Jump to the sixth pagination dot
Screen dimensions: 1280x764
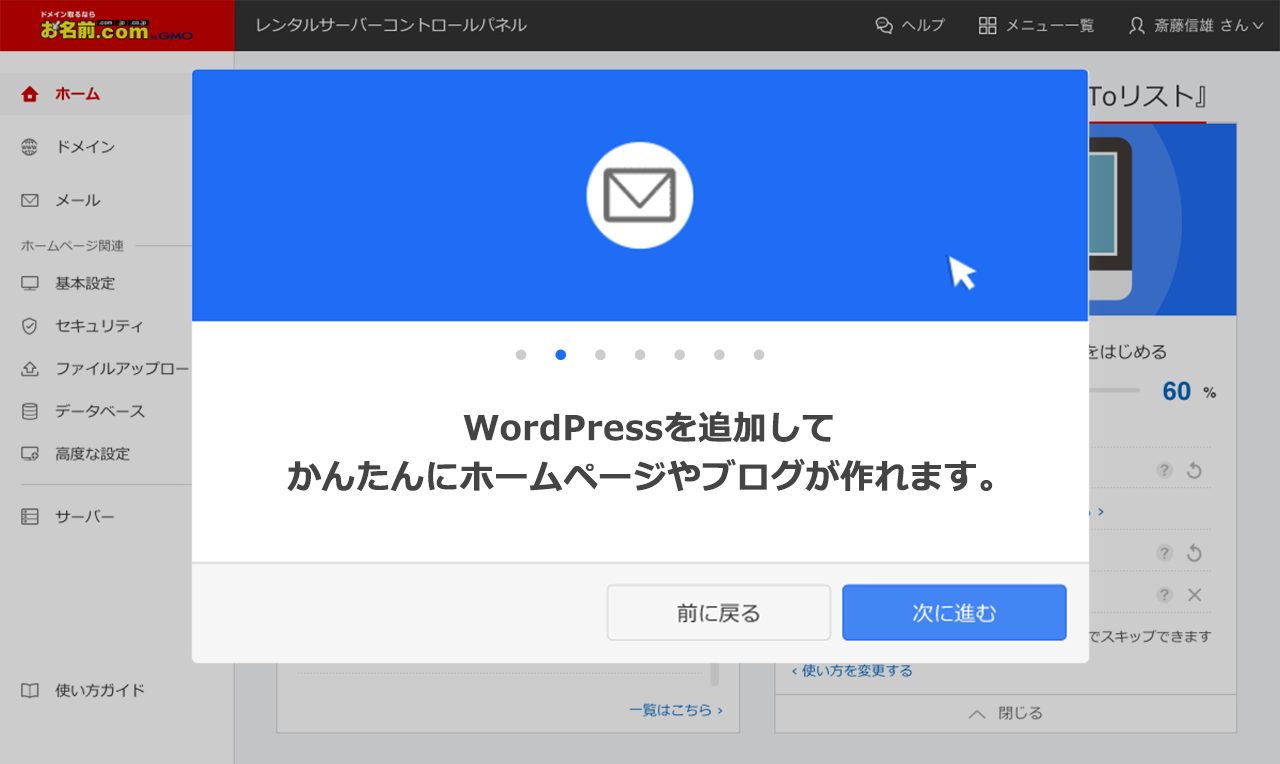719,354
